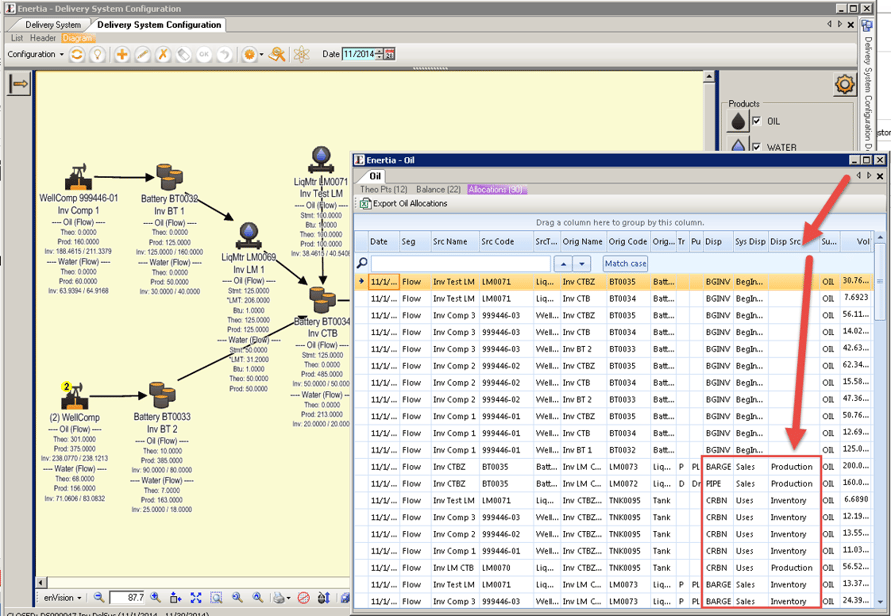
Task: Click the light bulb icon on the toolbar
Action: 96,55
